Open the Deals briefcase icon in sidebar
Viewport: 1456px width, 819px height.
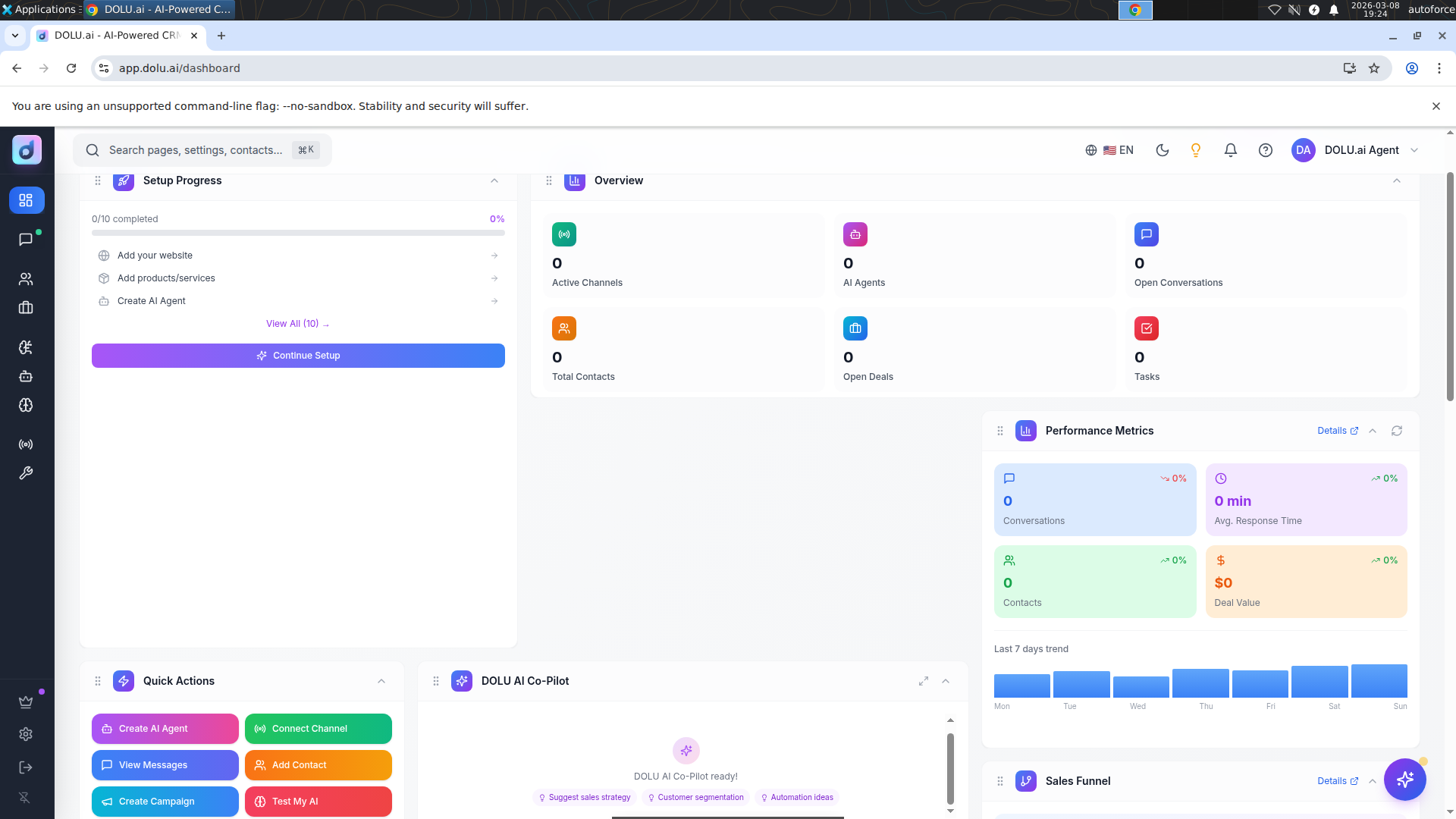tap(27, 308)
